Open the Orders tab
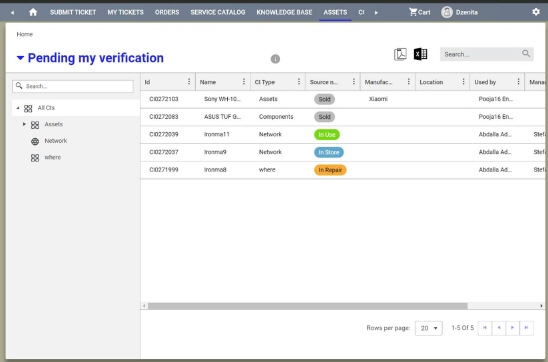548x362 pixels. (167, 12)
